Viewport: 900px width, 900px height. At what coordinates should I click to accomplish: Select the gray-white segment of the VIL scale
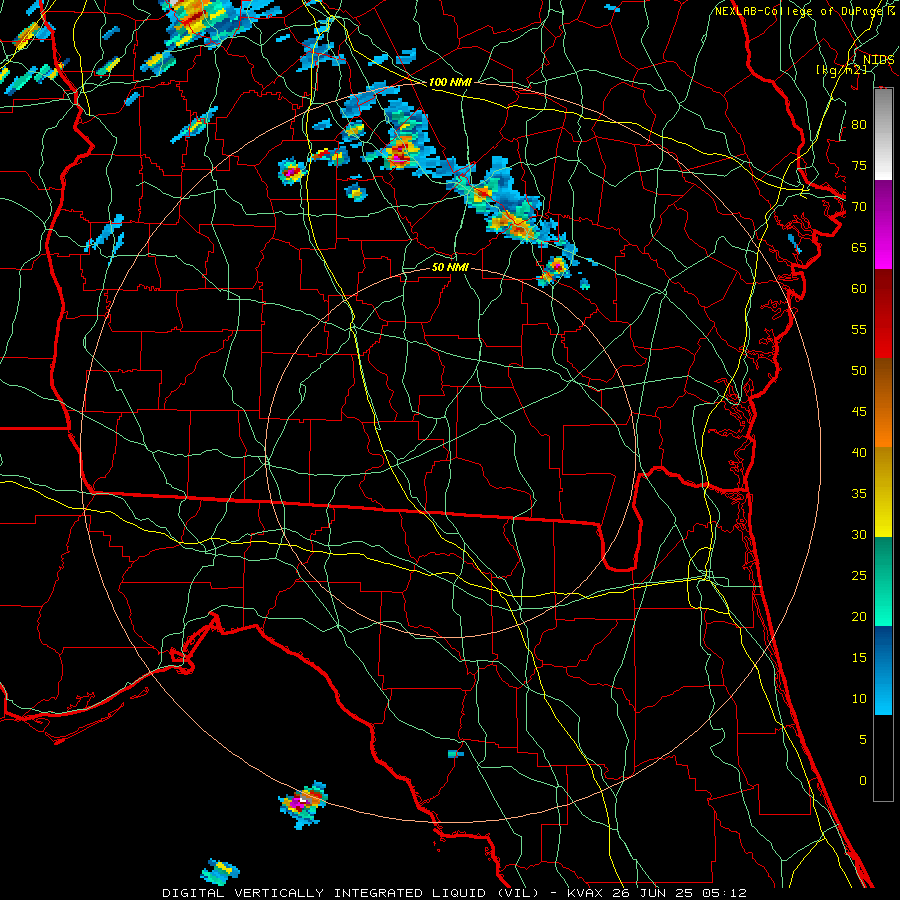[x=883, y=134]
